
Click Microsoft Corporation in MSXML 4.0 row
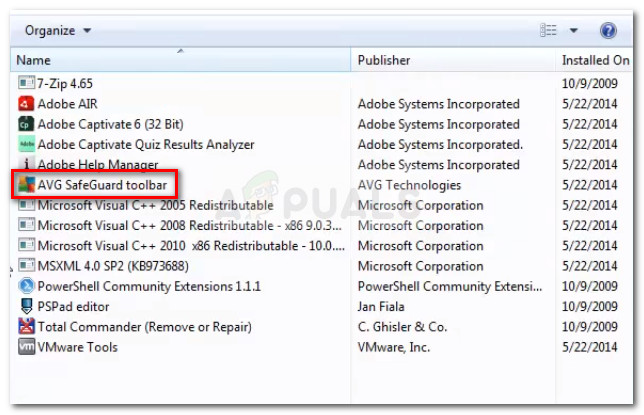(420, 266)
